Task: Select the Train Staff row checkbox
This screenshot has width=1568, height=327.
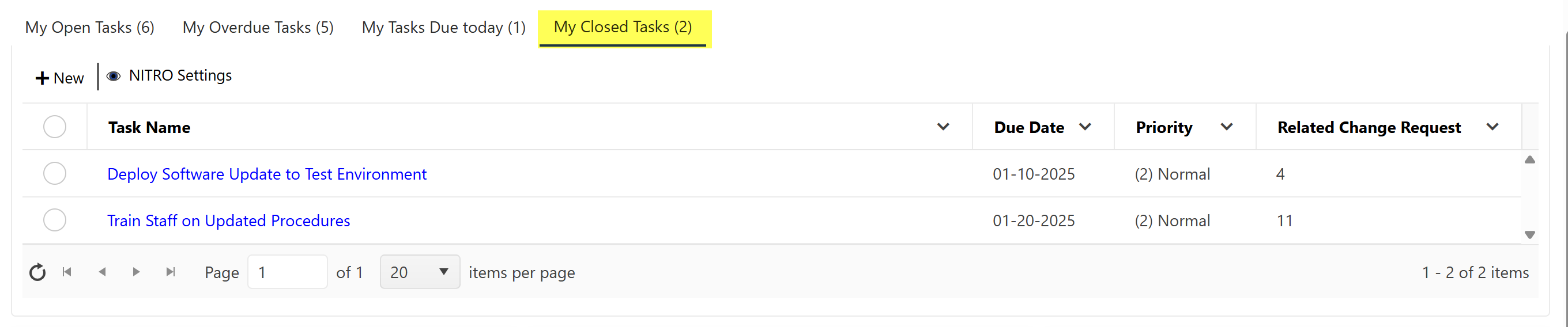Action: [x=55, y=220]
